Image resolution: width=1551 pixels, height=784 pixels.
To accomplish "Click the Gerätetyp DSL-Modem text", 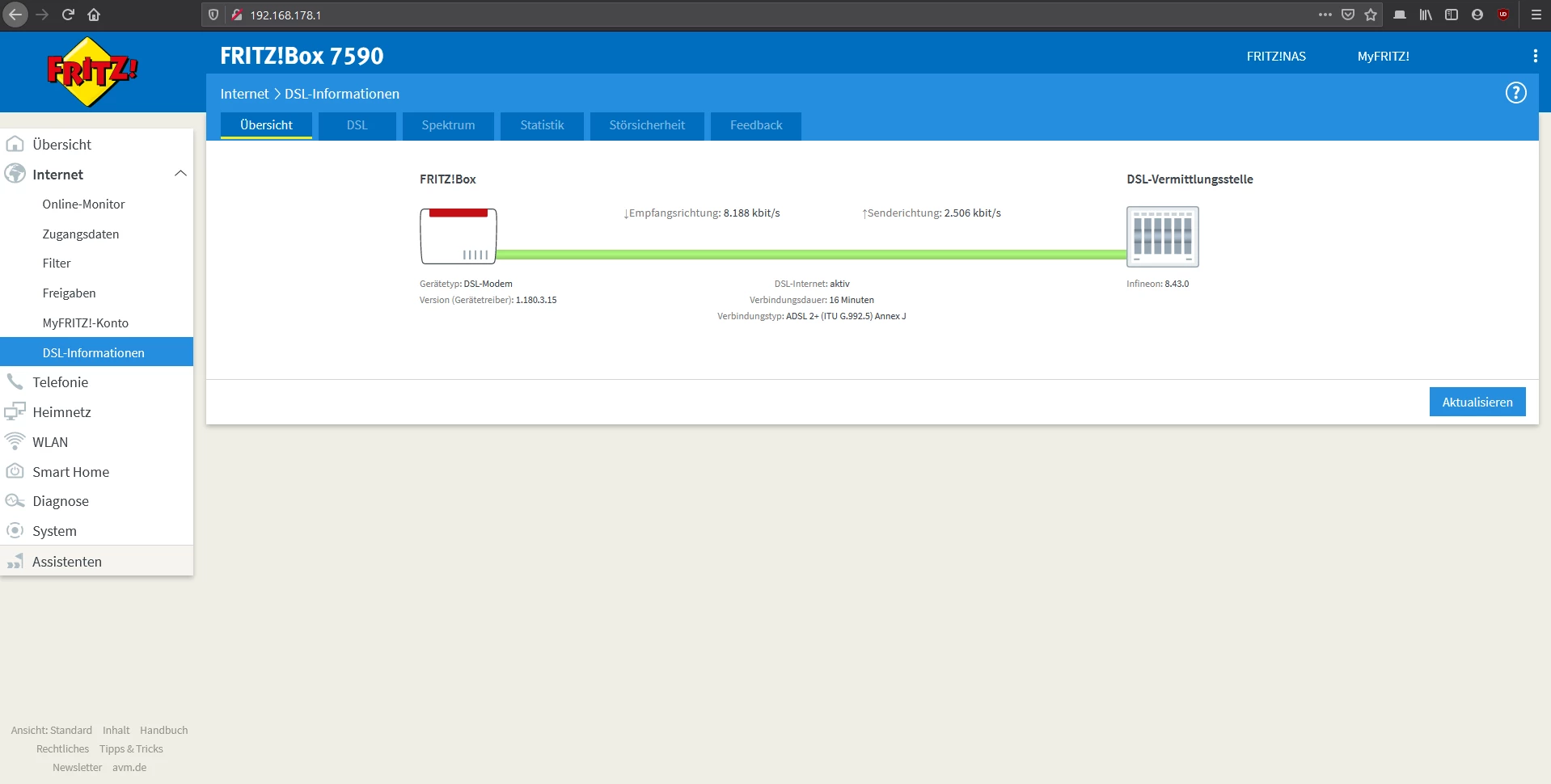I will click(466, 284).
